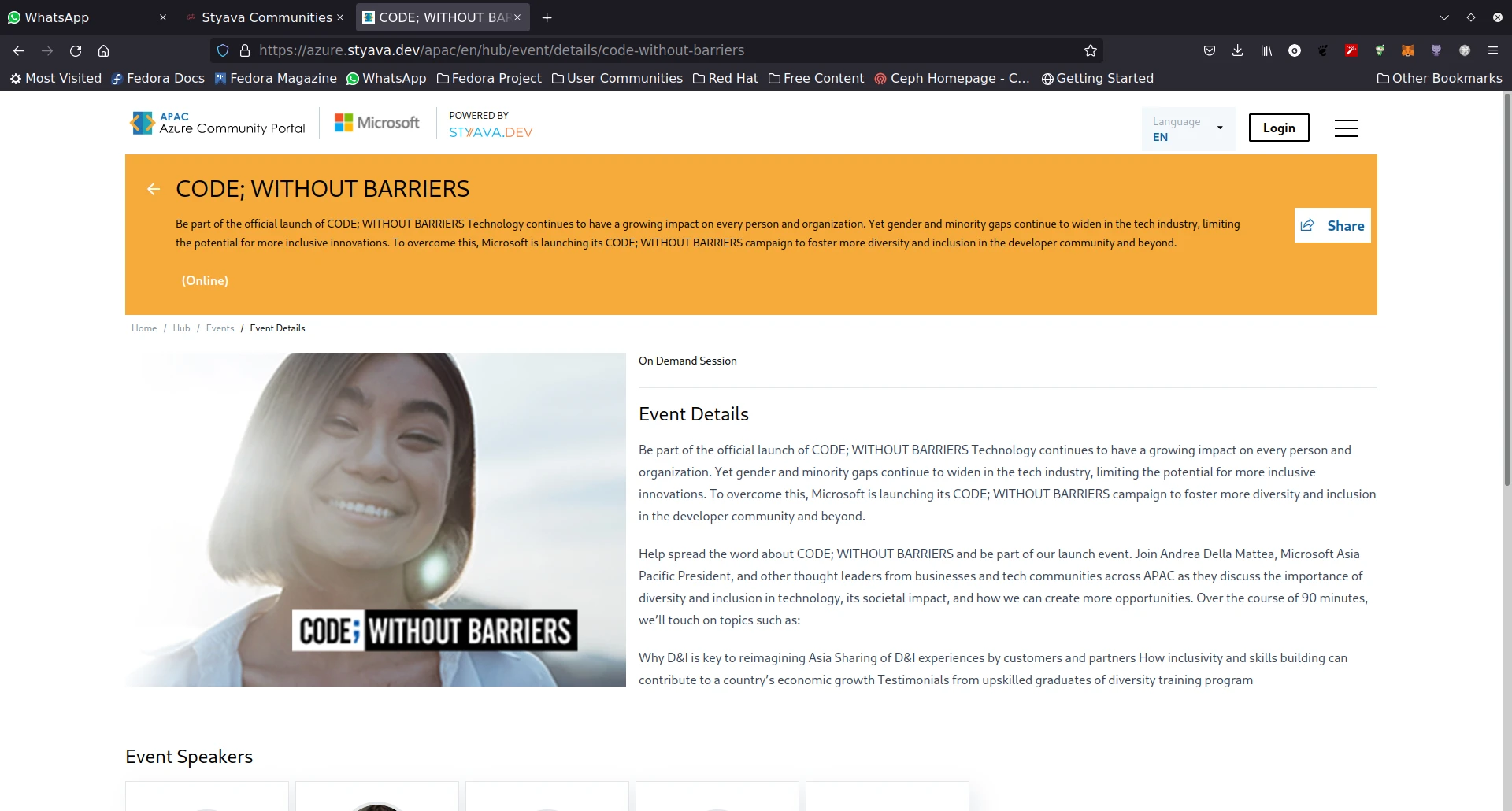Image resolution: width=1512 pixels, height=811 pixels.
Task: Click the On Demand Session label
Action: click(x=687, y=361)
